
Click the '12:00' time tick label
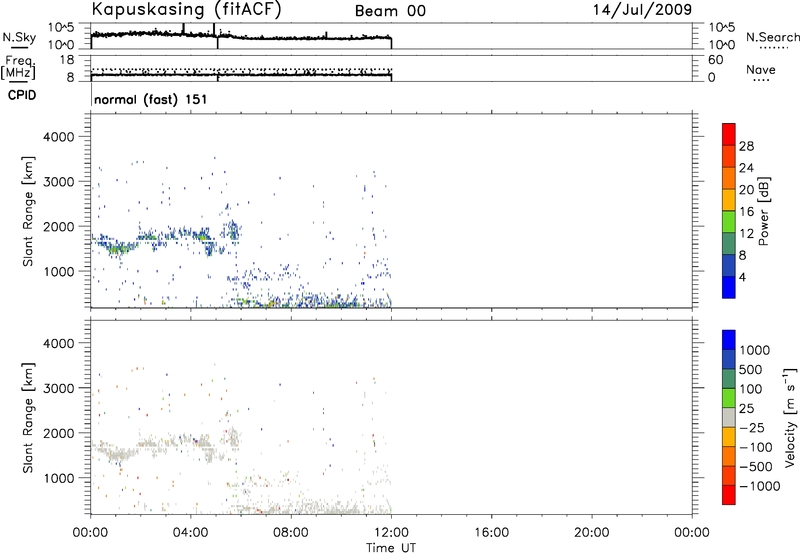click(x=391, y=533)
